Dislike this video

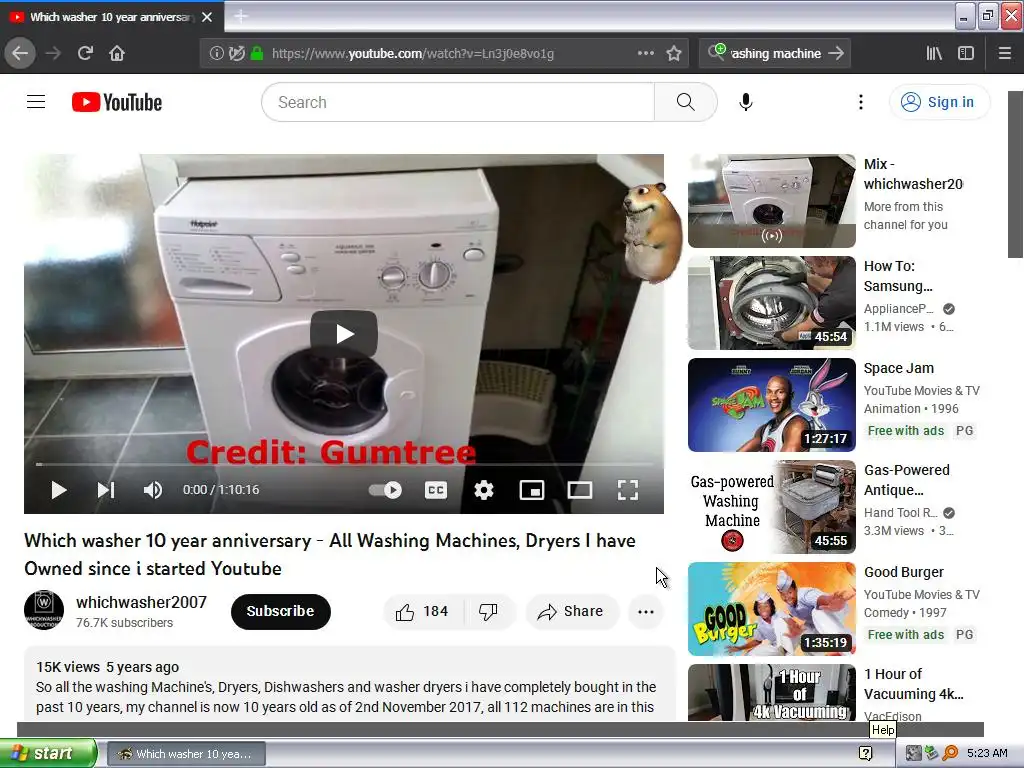488,611
